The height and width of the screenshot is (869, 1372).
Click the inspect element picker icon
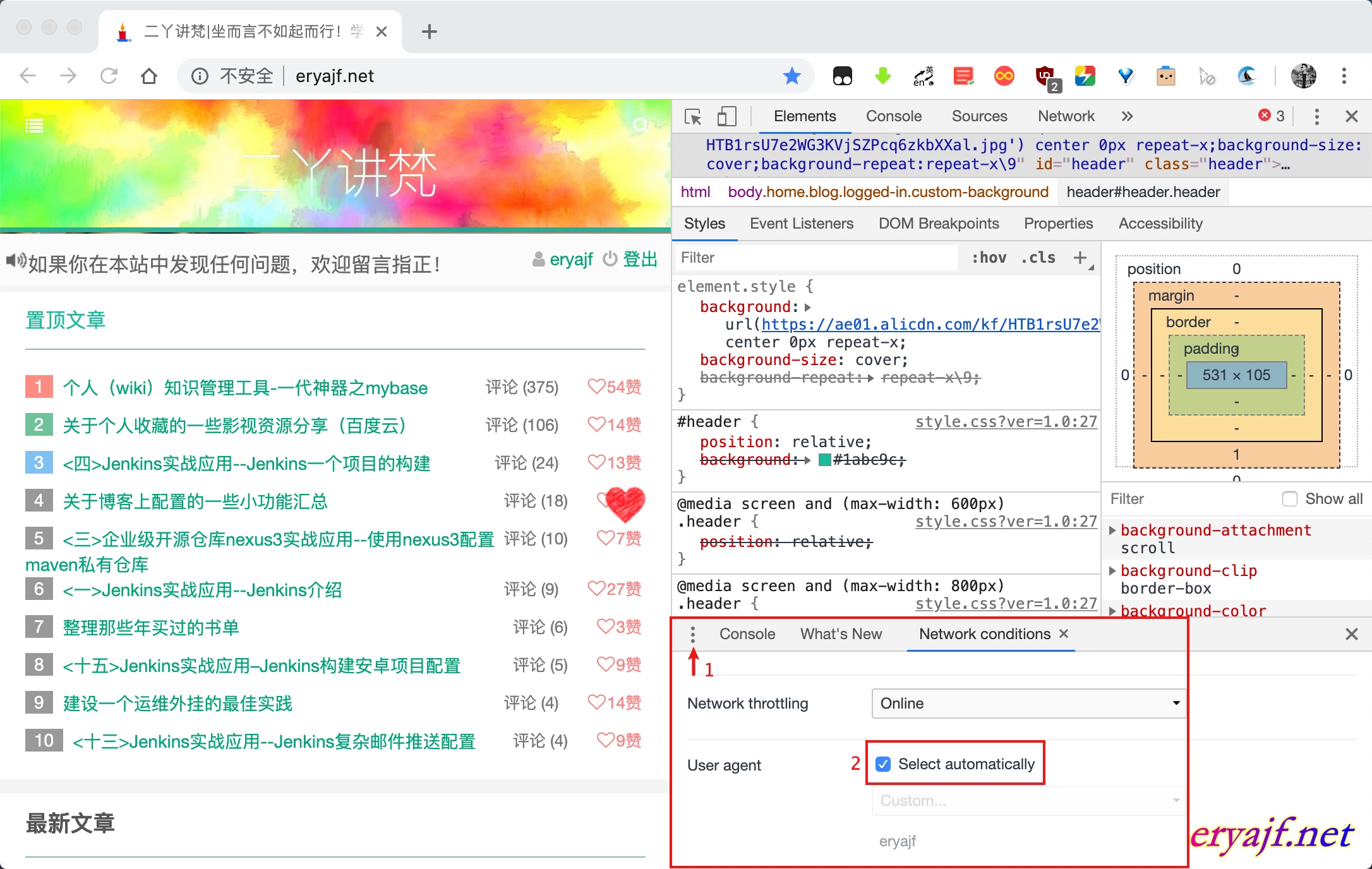click(x=693, y=117)
